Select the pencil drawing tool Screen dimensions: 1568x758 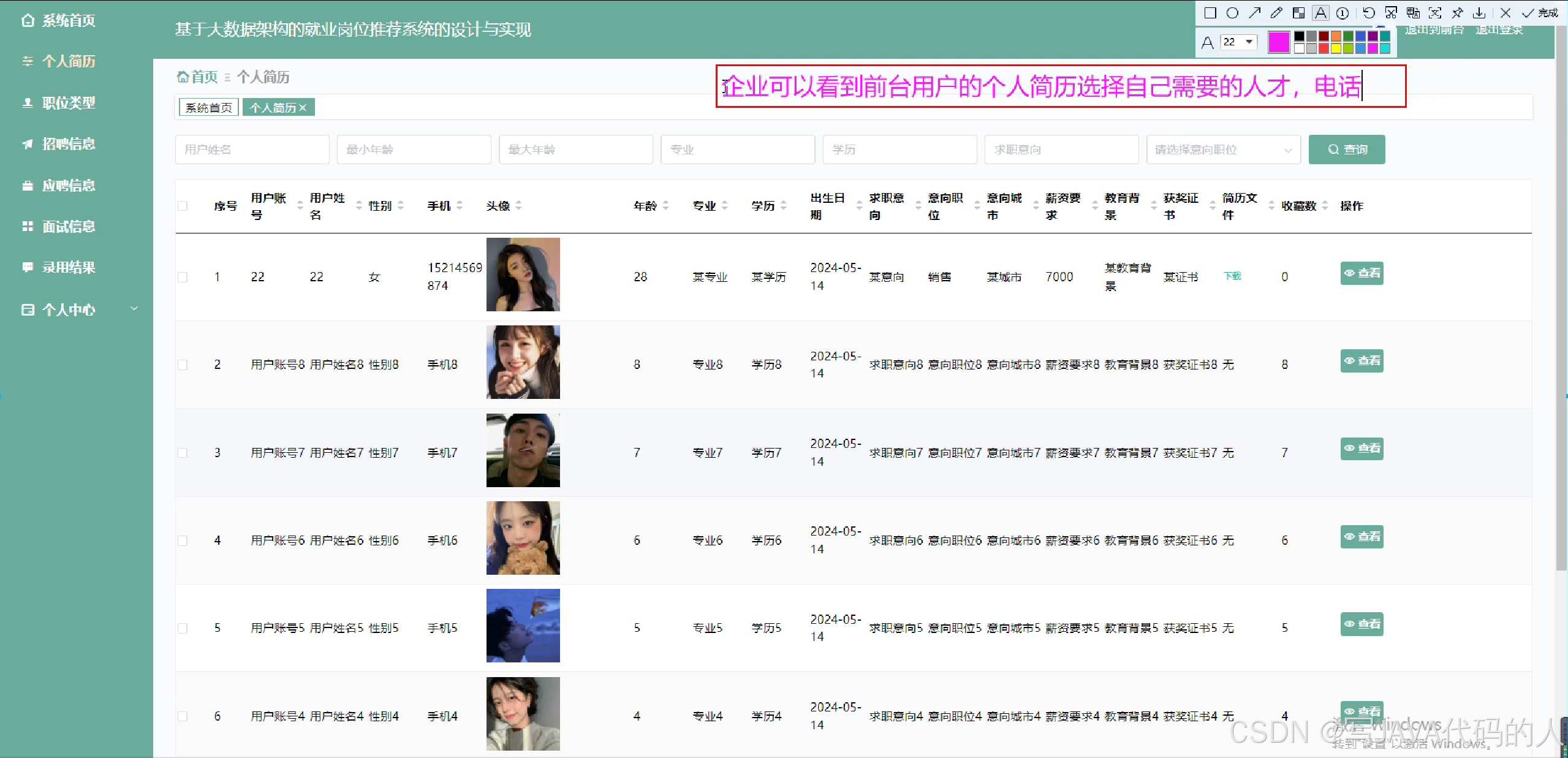tap(1276, 13)
